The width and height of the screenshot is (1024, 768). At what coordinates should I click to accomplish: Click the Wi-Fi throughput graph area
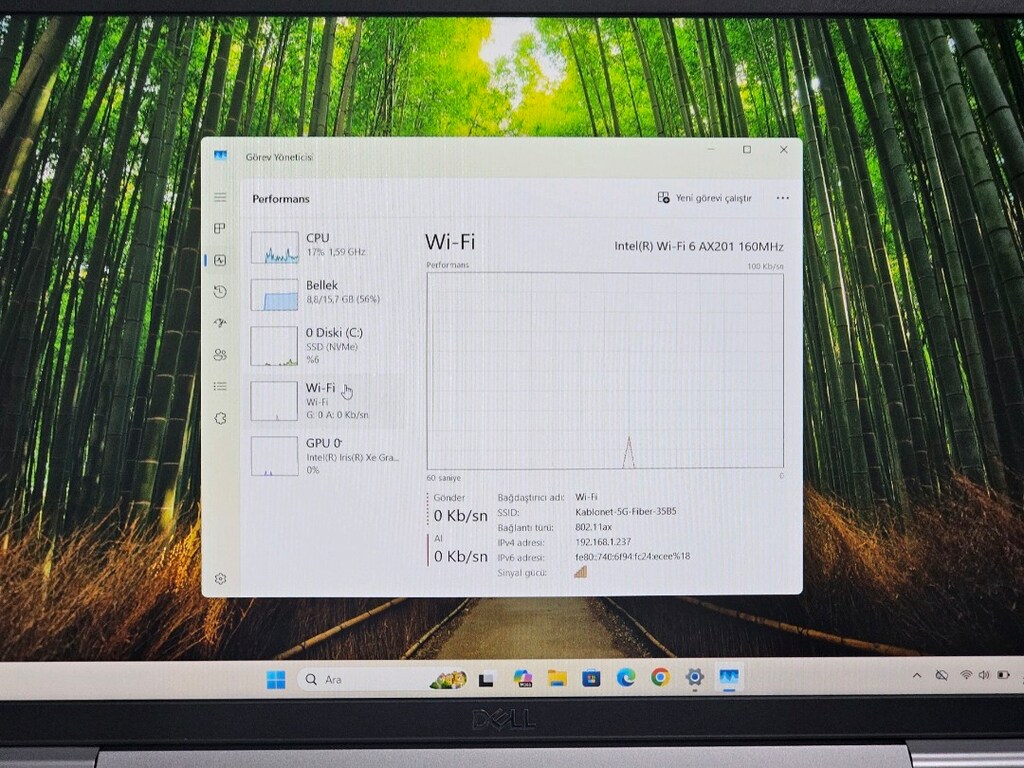pyautogui.click(x=605, y=370)
